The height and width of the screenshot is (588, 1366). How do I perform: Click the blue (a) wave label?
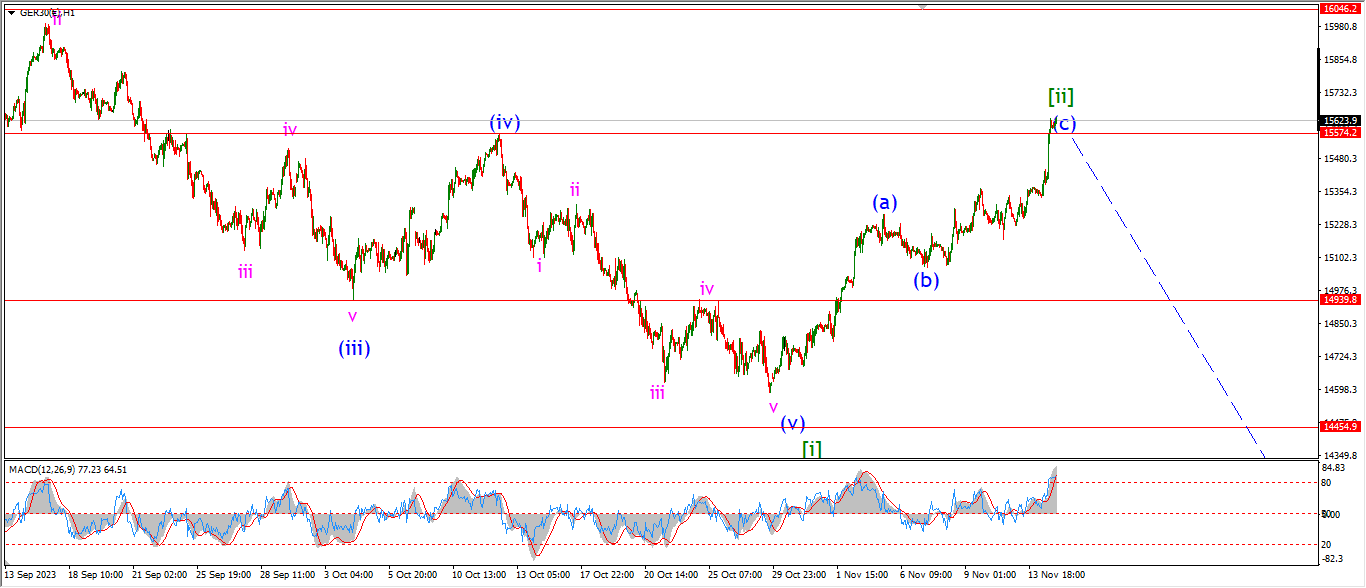coord(883,202)
